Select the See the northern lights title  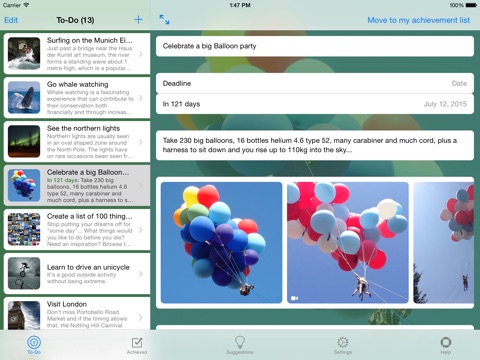tap(83, 128)
